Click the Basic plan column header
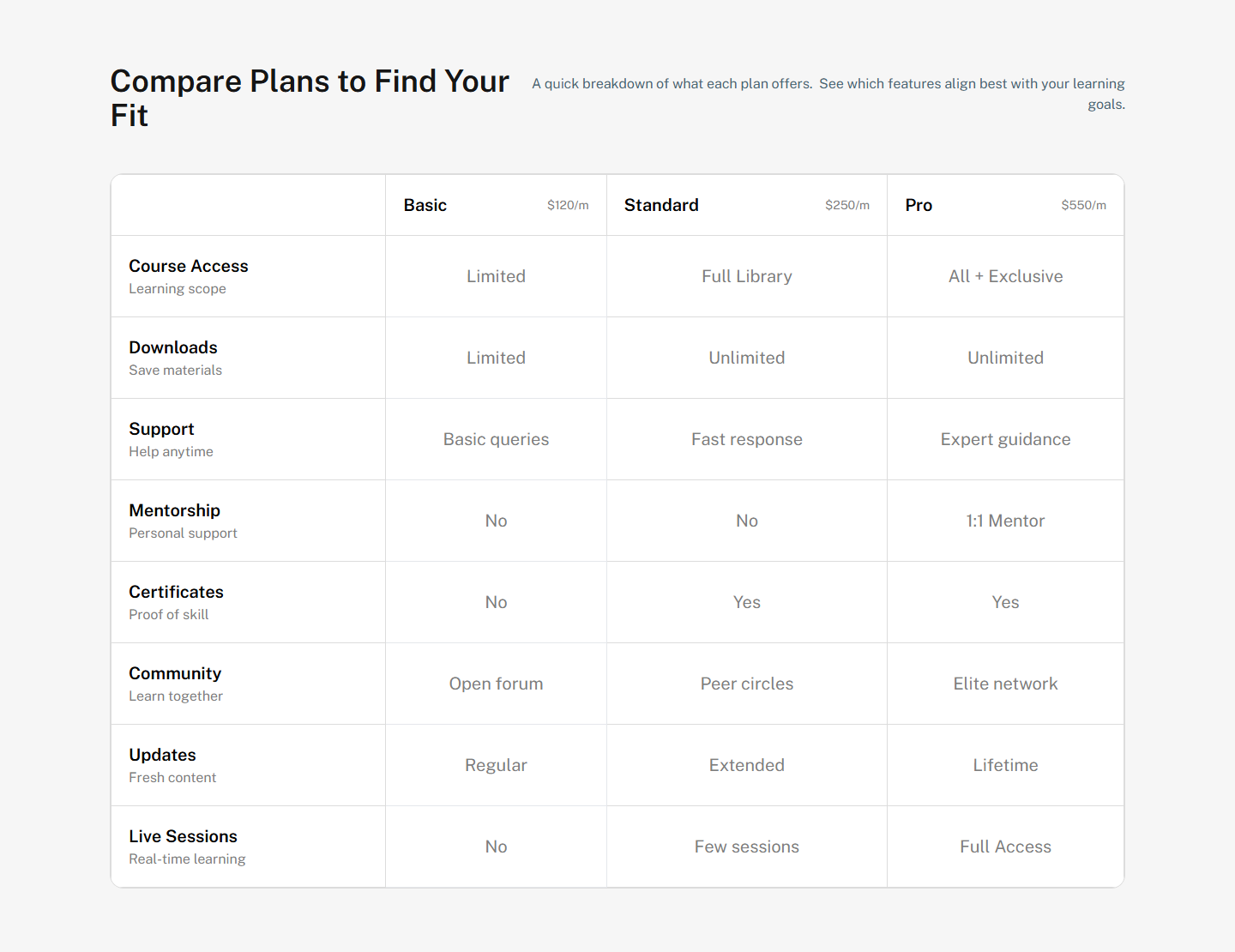Image resolution: width=1235 pixels, height=952 pixels. point(425,205)
